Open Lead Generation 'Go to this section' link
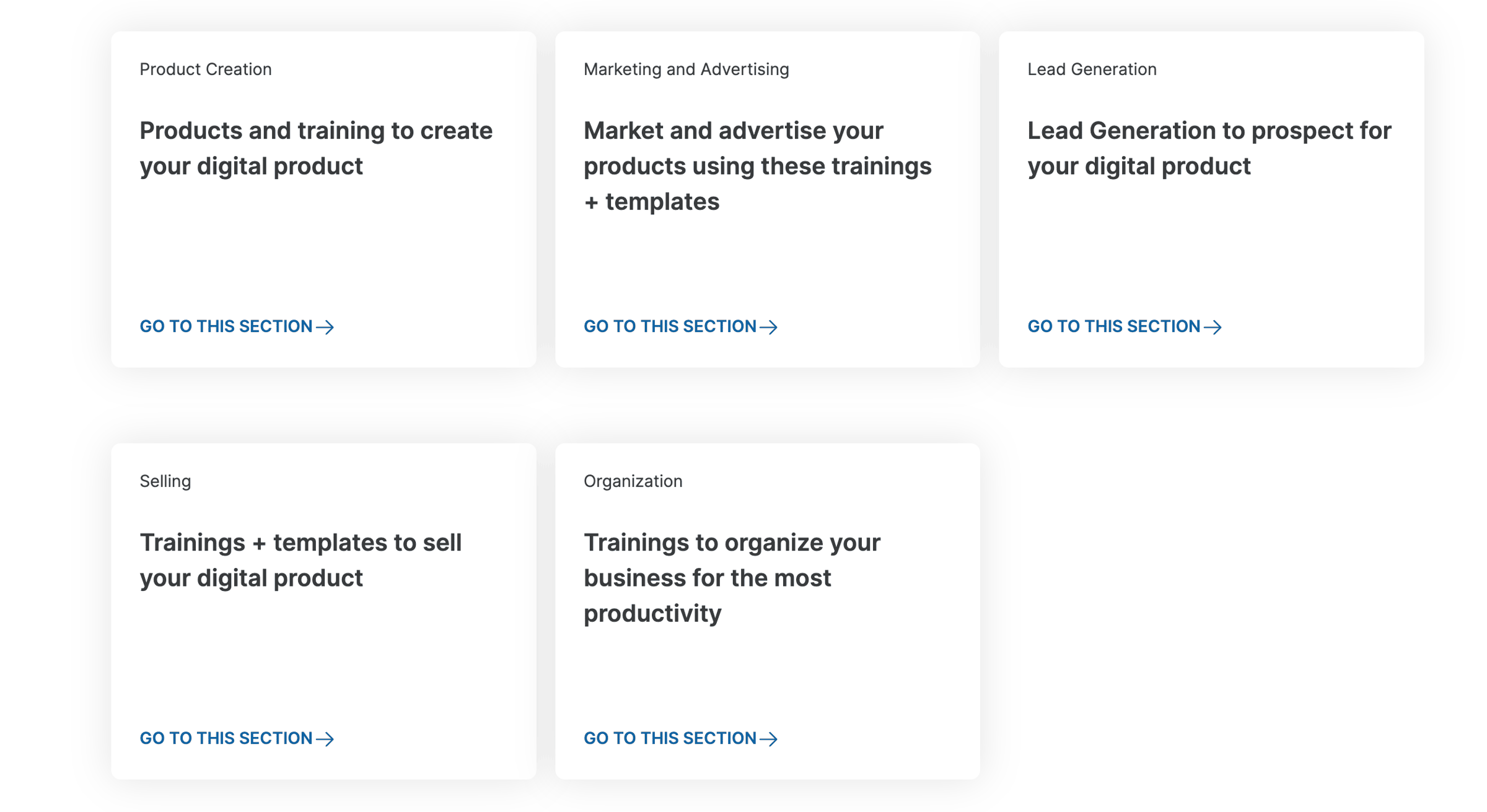 1125,326
